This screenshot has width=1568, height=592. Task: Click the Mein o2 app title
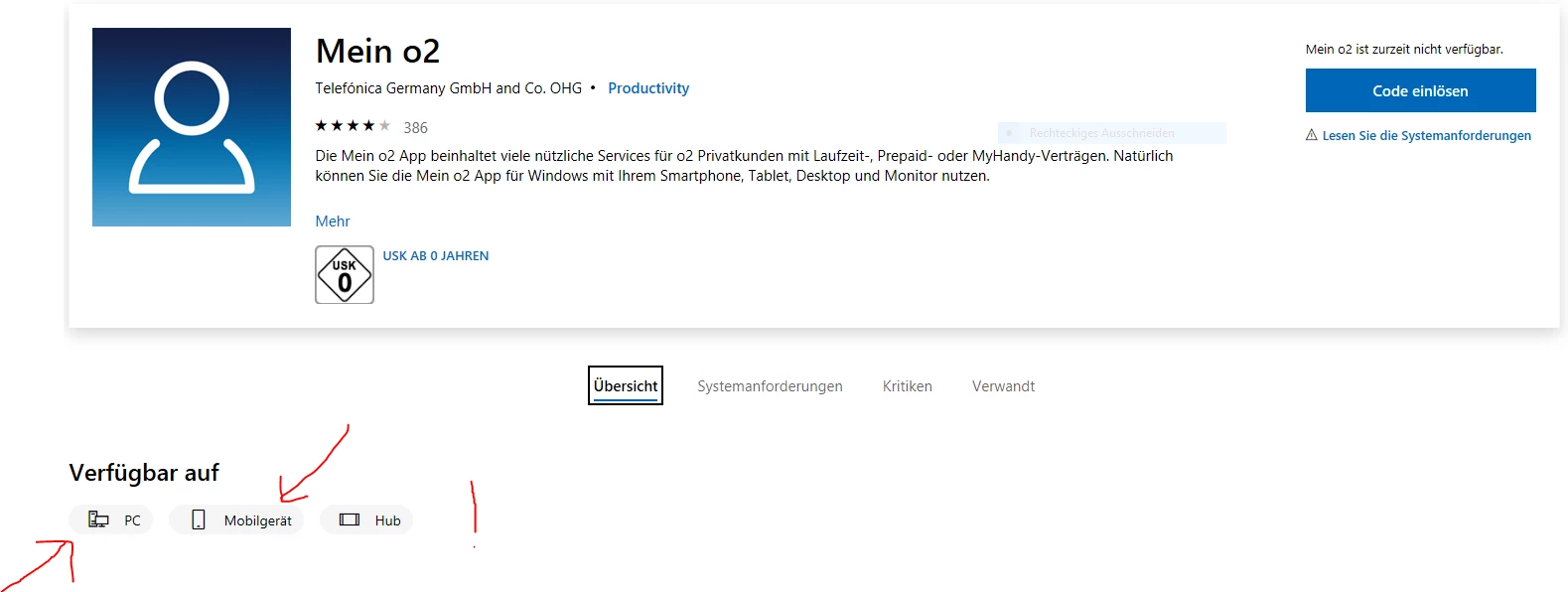(377, 51)
